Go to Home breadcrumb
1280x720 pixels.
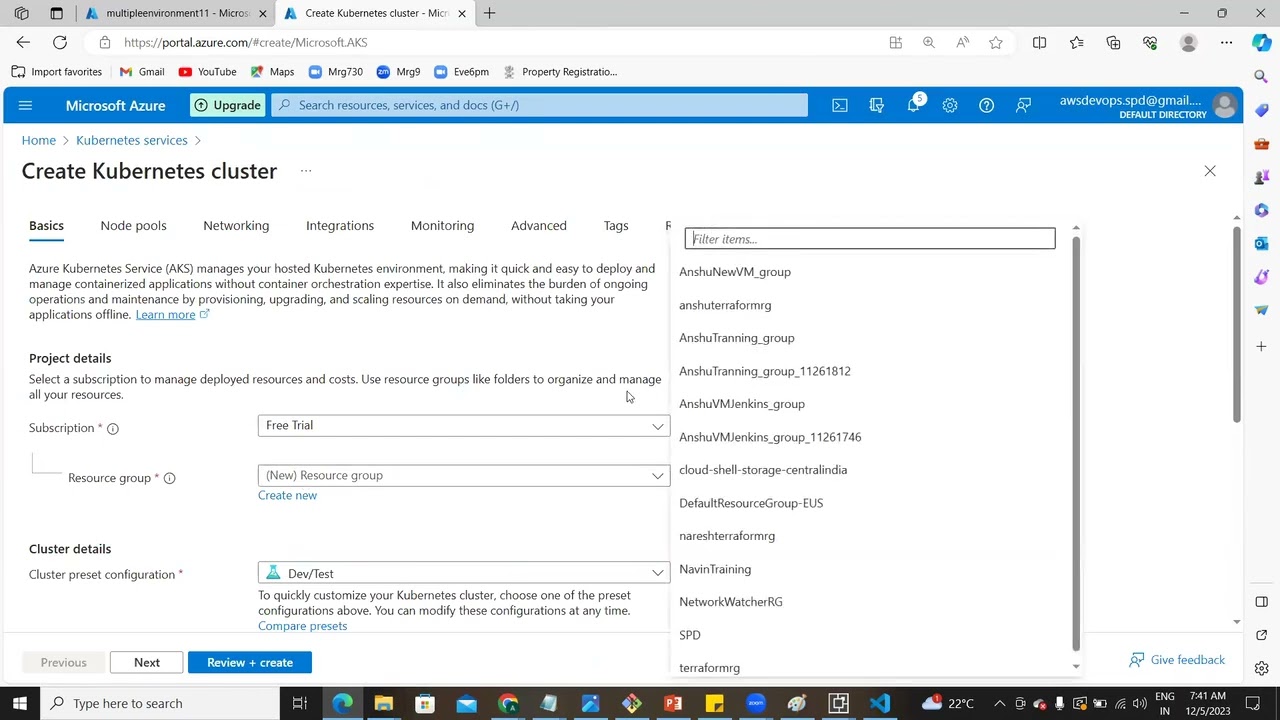tap(39, 140)
